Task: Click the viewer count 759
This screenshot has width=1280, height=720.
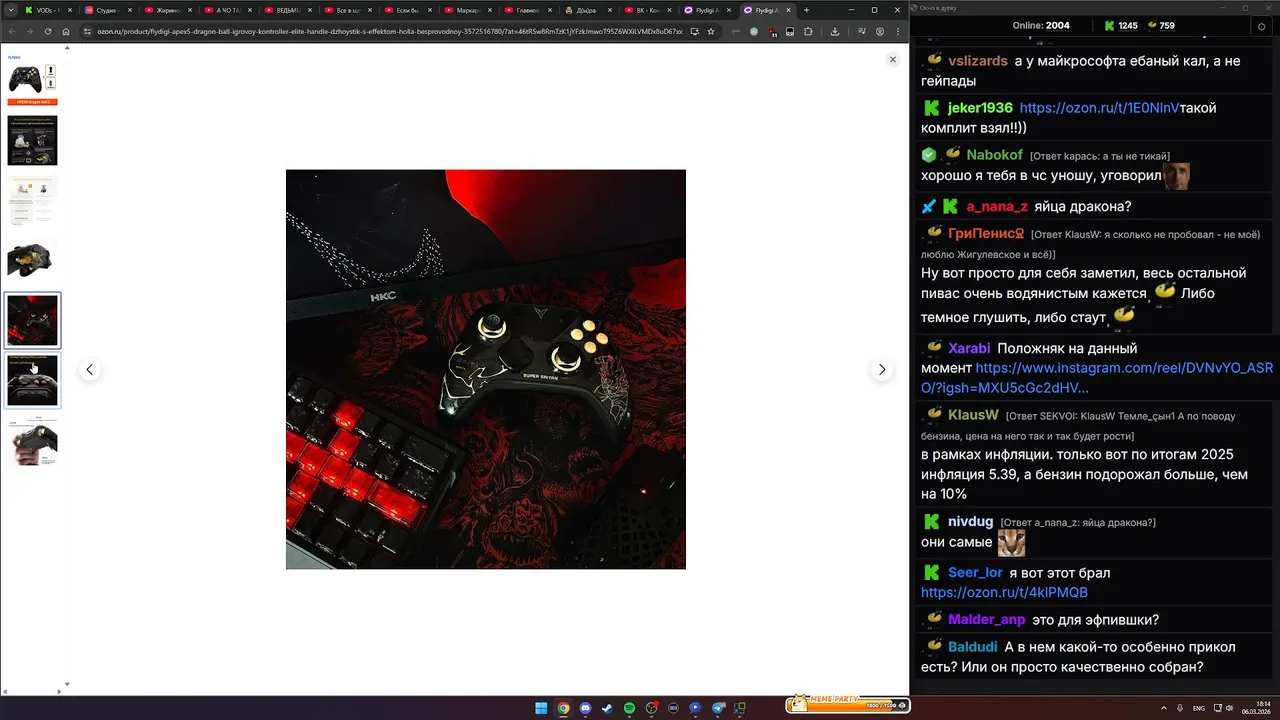Action: pyautogui.click(x=1160, y=26)
